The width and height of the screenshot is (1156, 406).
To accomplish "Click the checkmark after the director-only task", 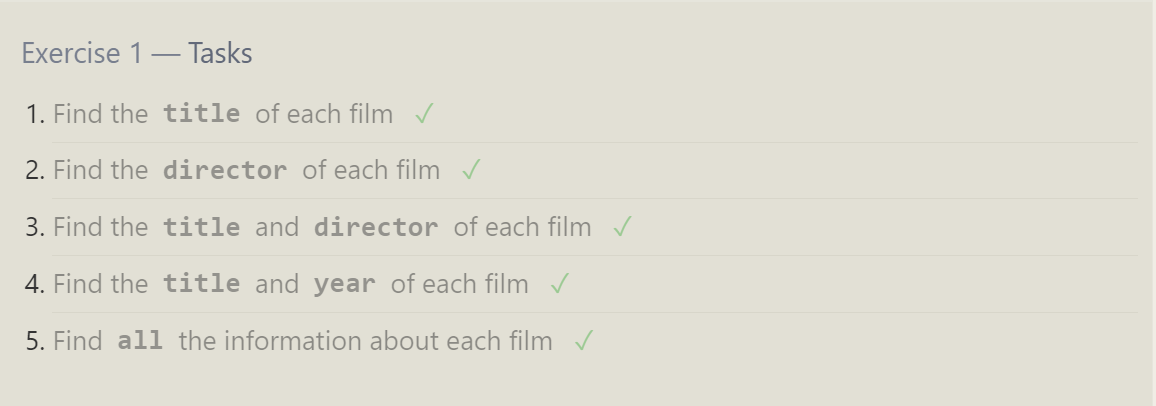I will point(471,171).
